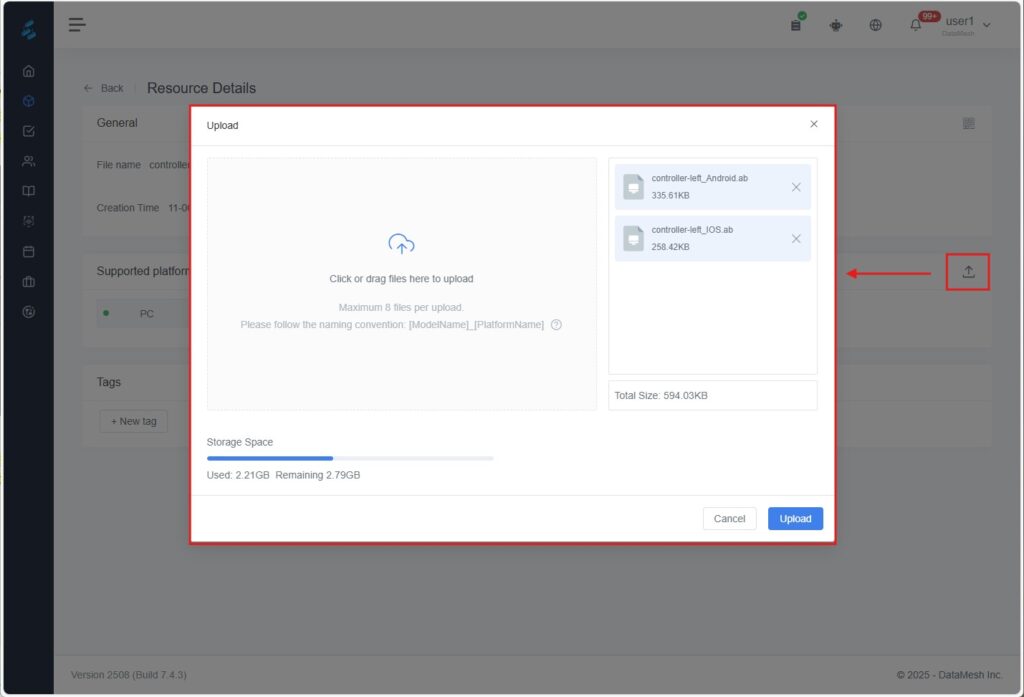Open notifications bell with 99+ badge

pyautogui.click(x=915, y=25)
